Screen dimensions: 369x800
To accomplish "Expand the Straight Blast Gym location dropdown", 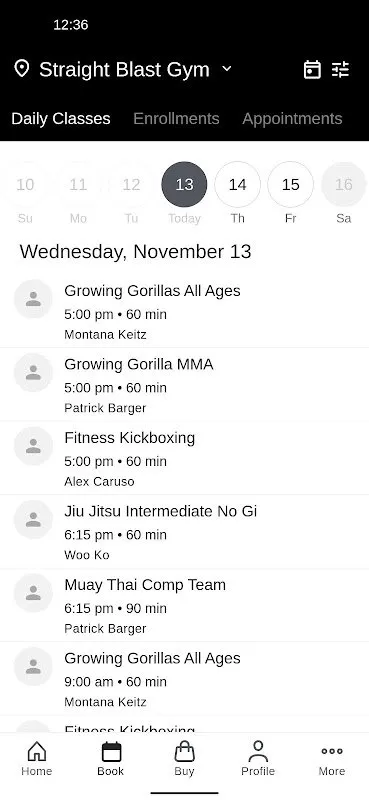I will pos(227,68).
